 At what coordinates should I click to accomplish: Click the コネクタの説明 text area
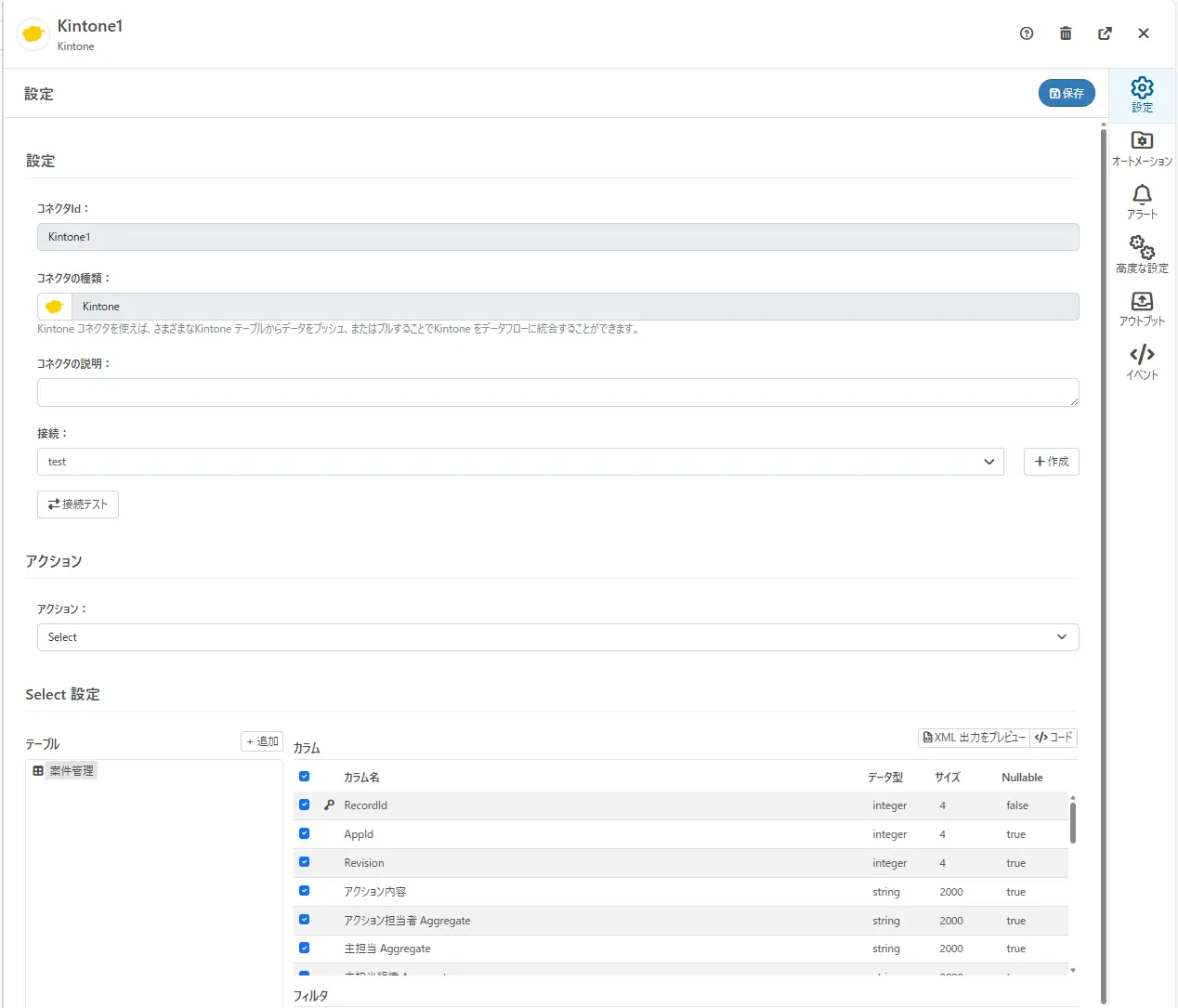click(x=557, y=392)
